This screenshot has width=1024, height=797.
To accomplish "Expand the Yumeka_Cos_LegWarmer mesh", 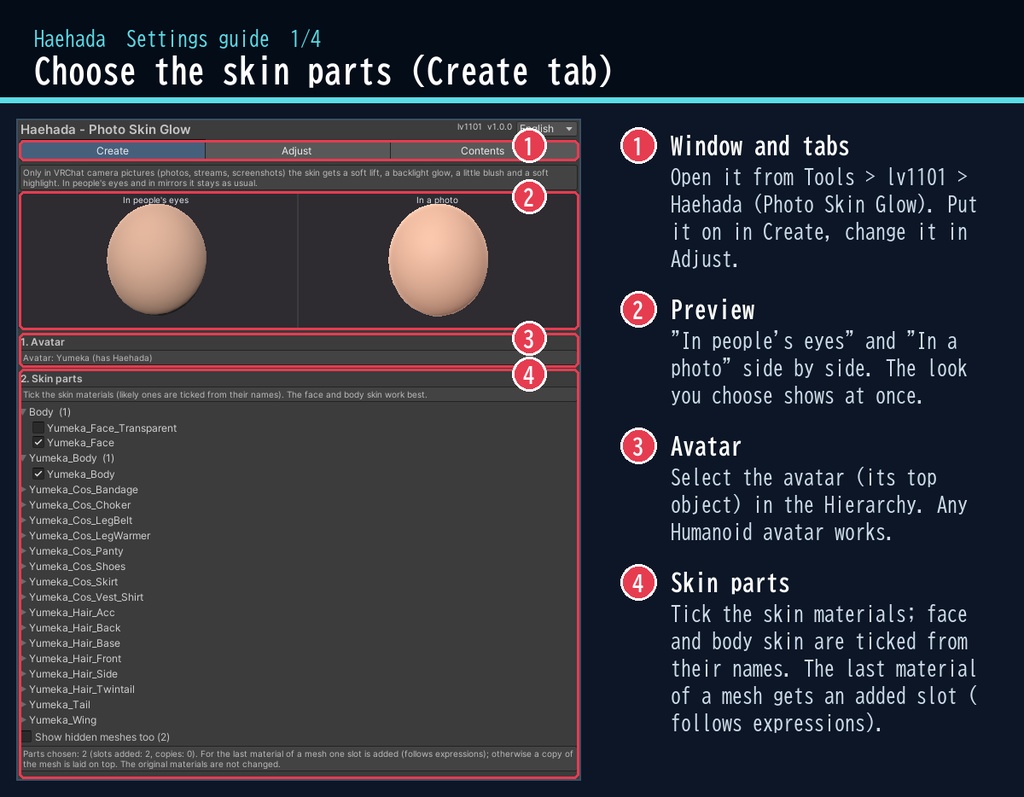I will tap(24, 536).
